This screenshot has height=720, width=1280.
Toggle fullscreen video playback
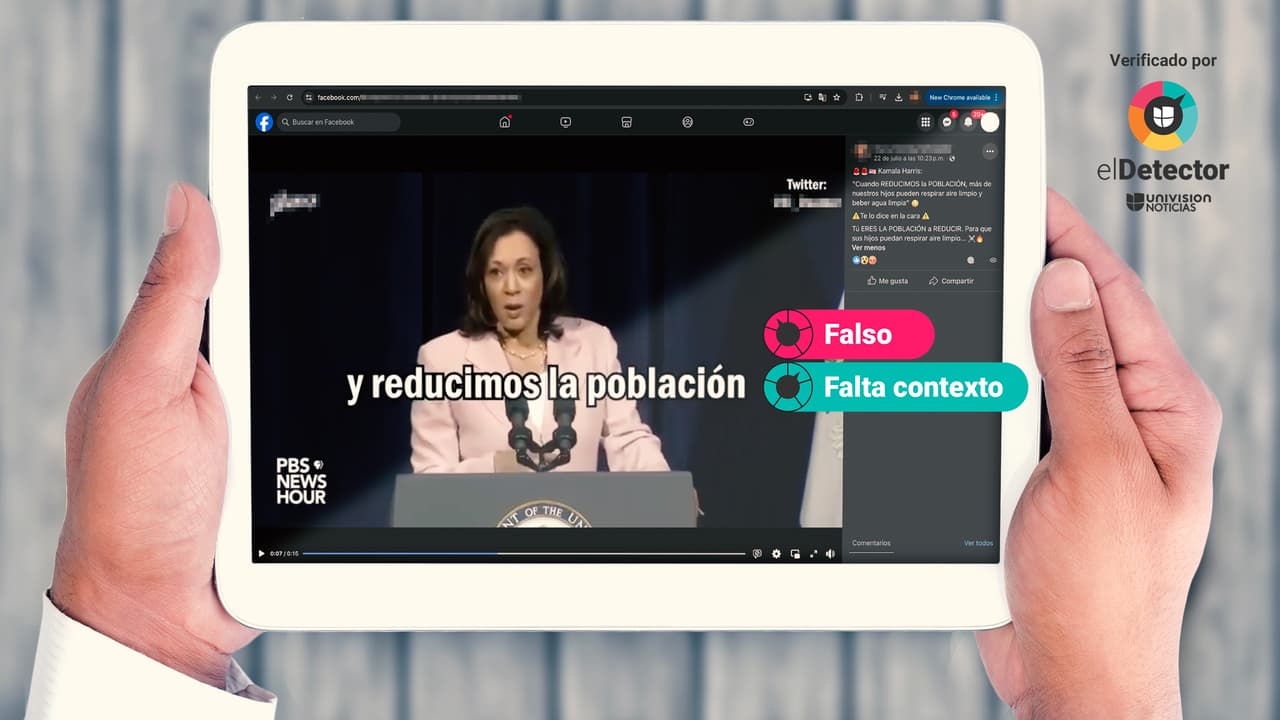813,551
